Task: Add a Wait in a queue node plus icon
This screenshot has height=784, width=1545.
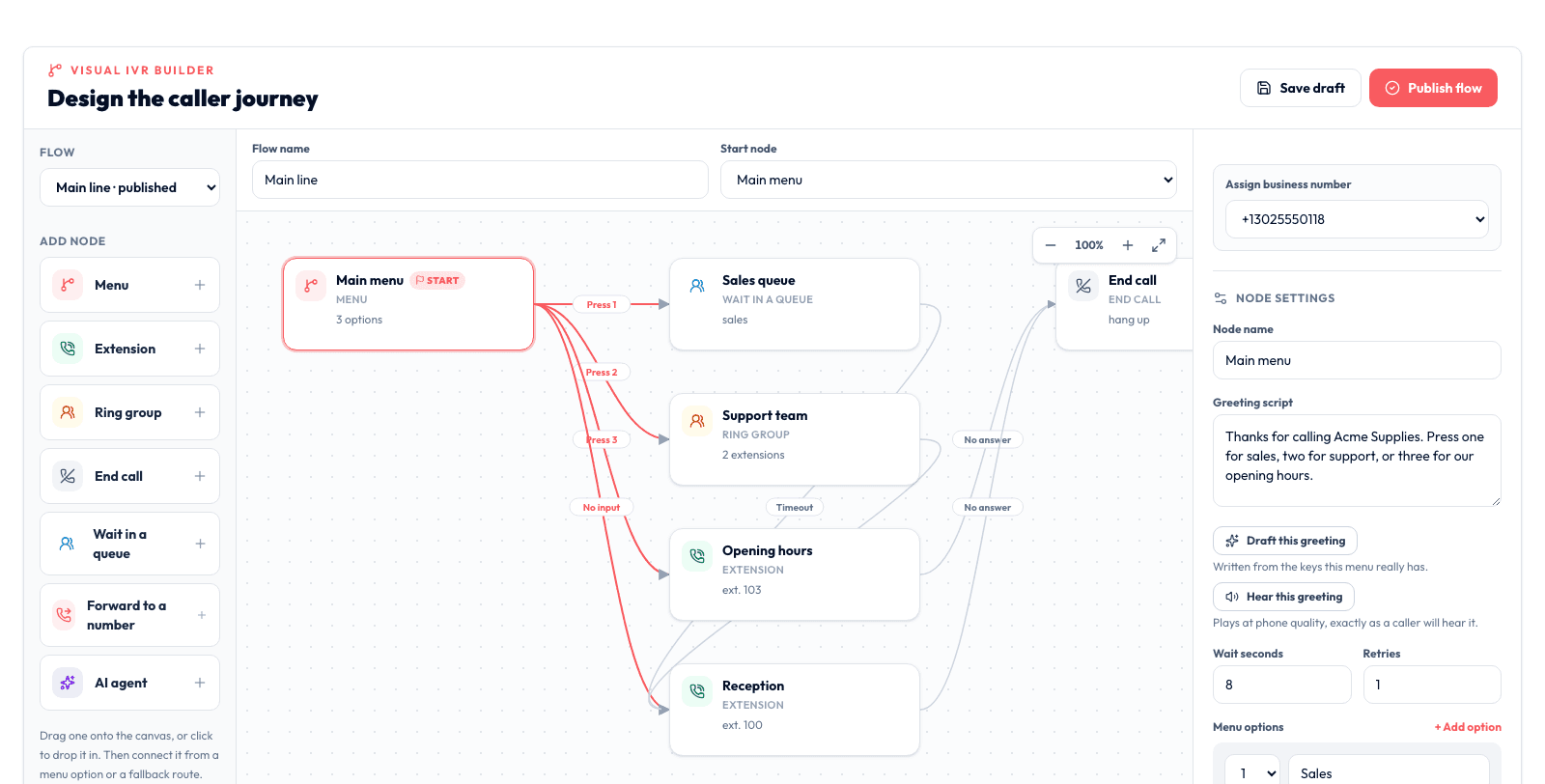Action: tap(200, 544)
